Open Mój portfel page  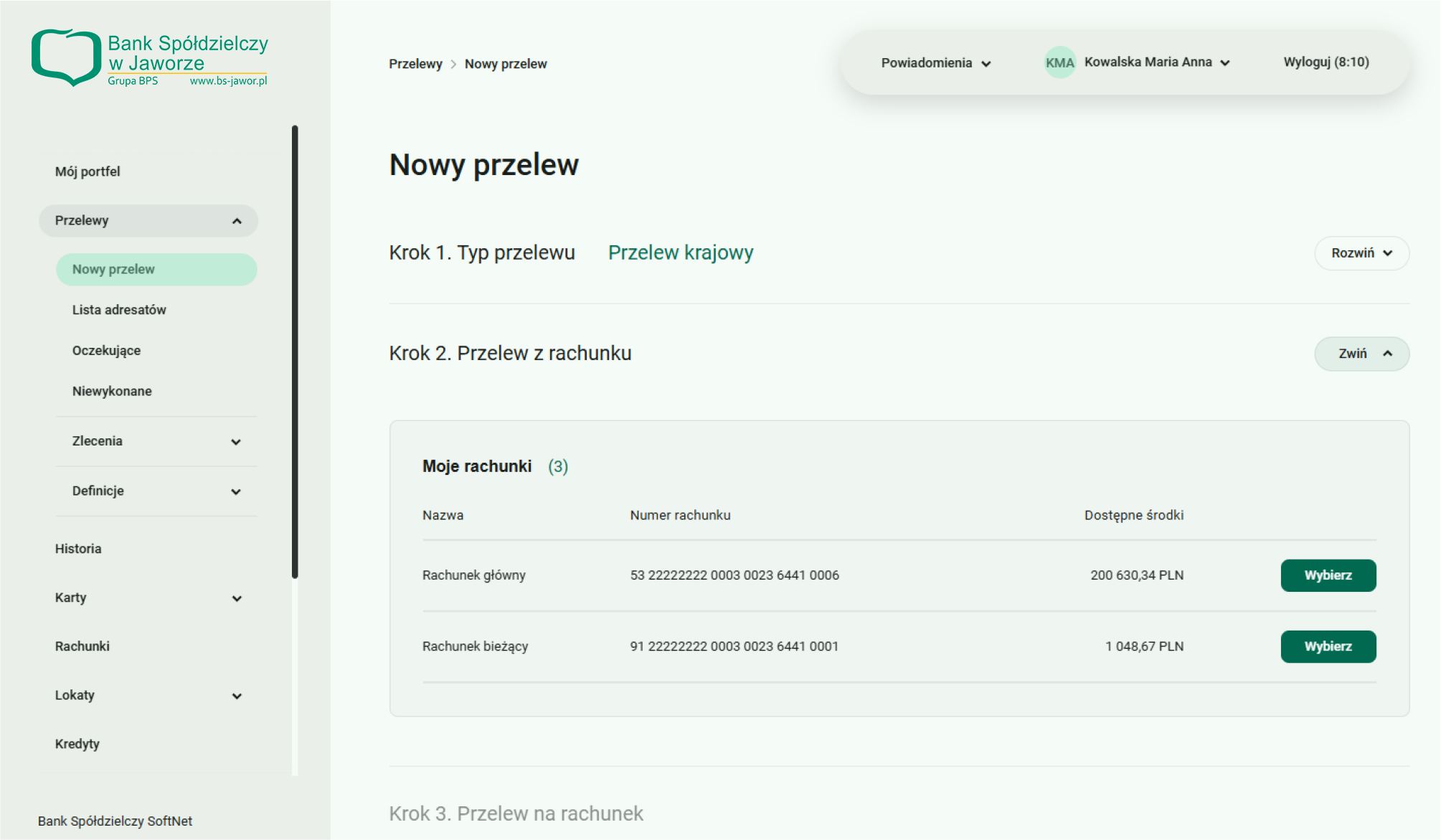(x=88, y=171)
